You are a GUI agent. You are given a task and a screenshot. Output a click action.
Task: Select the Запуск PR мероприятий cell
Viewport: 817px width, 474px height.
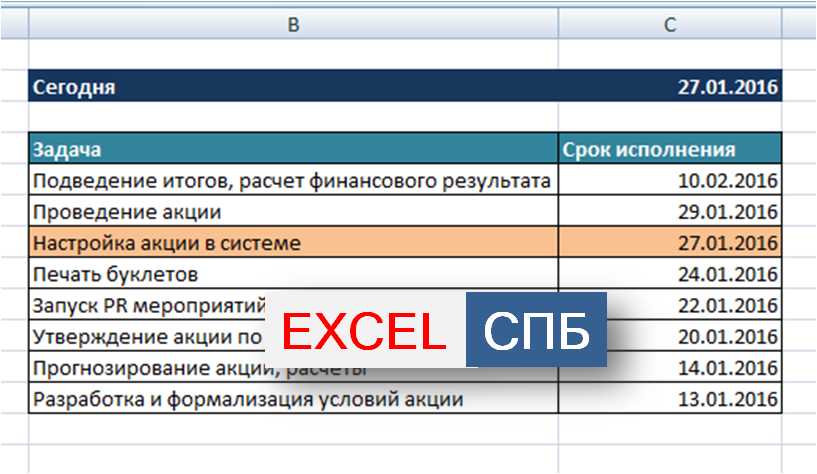[150, 305]
